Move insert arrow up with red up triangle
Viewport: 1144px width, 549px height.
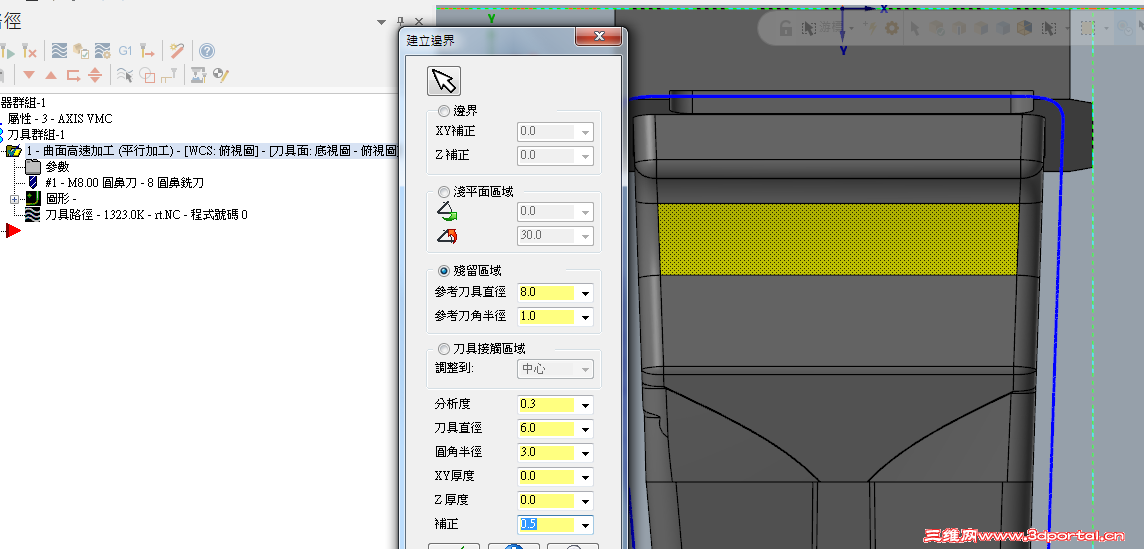(51, 74)
